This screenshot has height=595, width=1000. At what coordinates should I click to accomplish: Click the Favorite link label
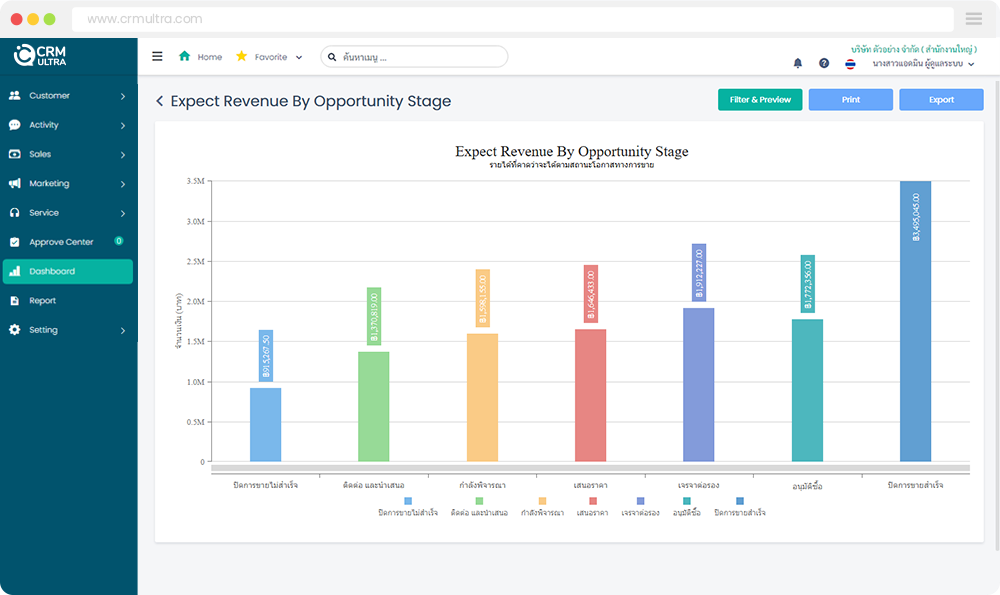tap(271, 57)
